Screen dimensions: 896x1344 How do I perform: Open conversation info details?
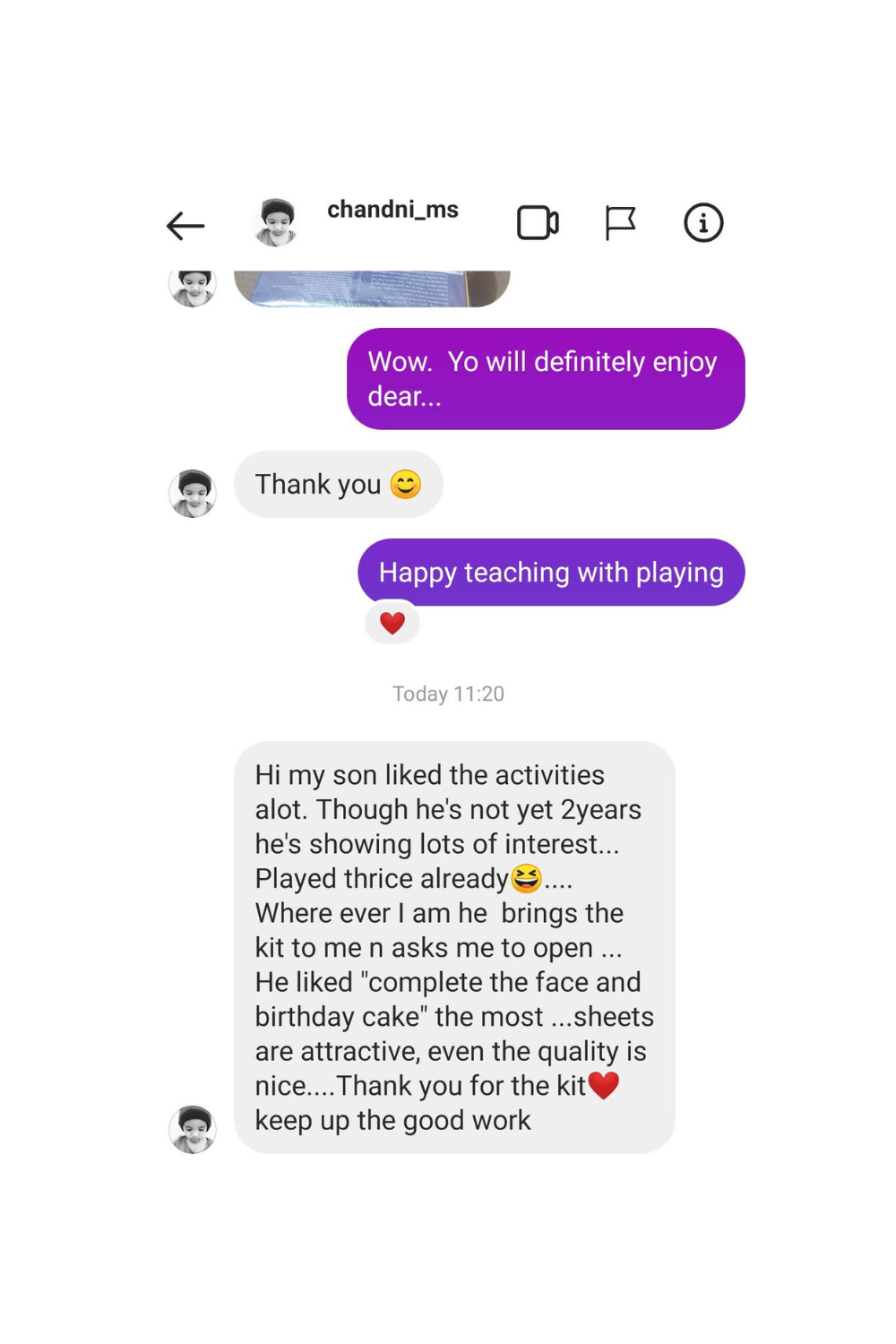tap(703, 223)
